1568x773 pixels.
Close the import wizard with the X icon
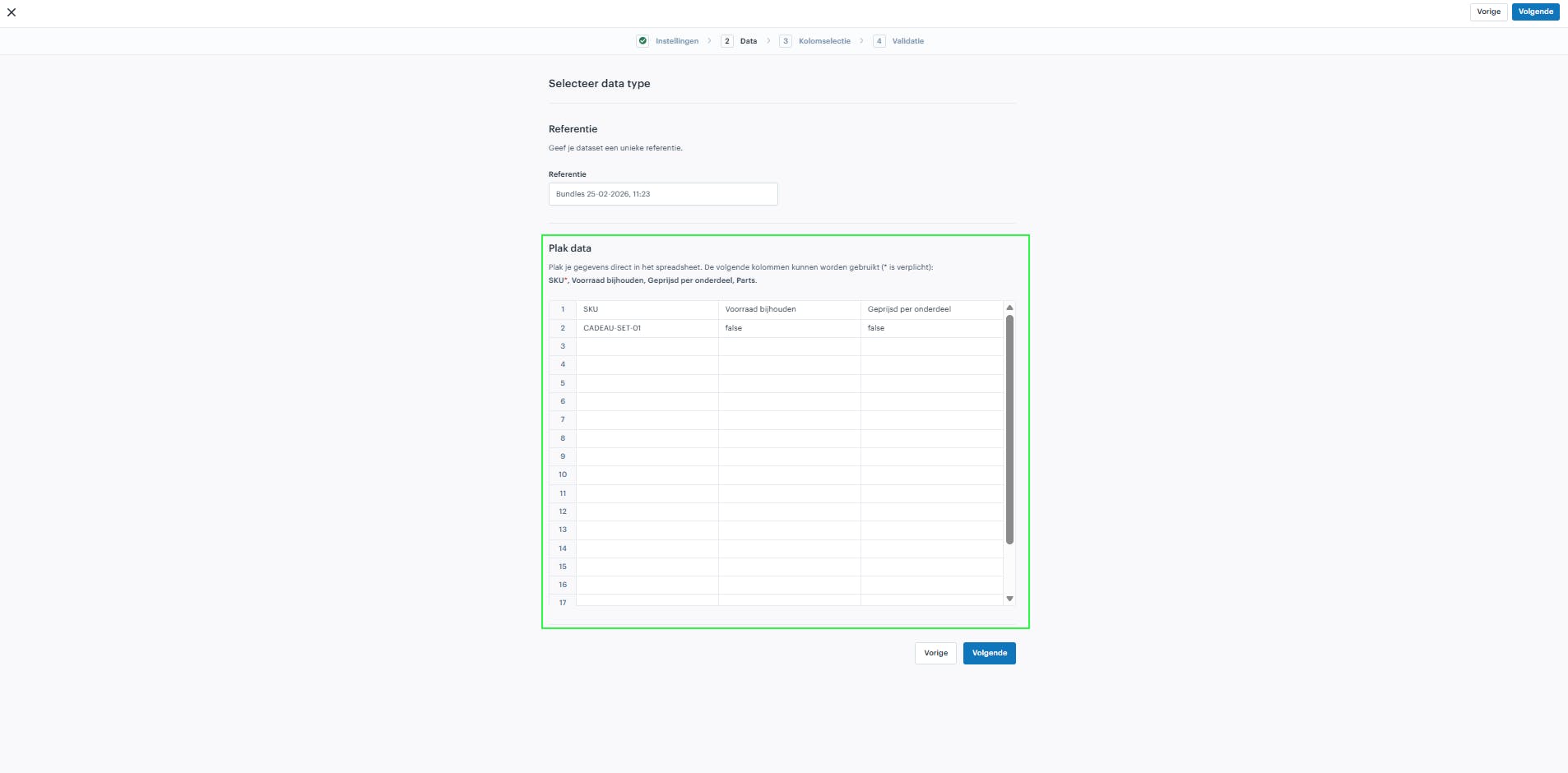click(12, 12)
